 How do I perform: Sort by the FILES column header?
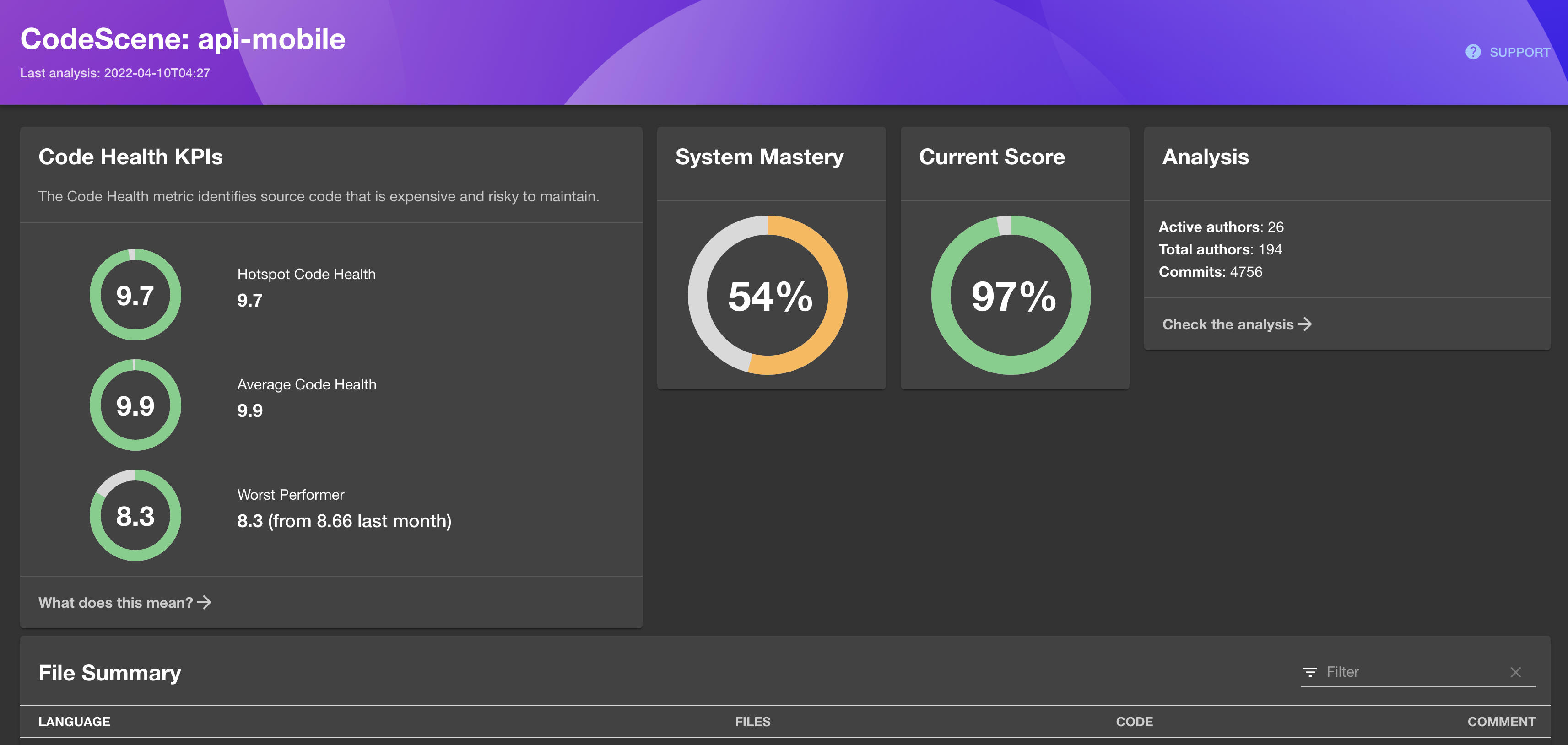[752, 722]
